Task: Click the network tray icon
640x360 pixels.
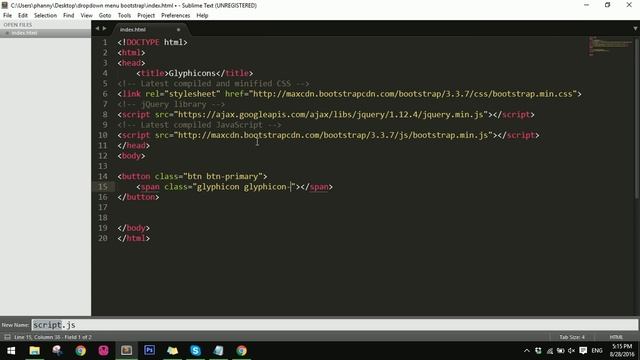Action: click(x=550, y=351)
